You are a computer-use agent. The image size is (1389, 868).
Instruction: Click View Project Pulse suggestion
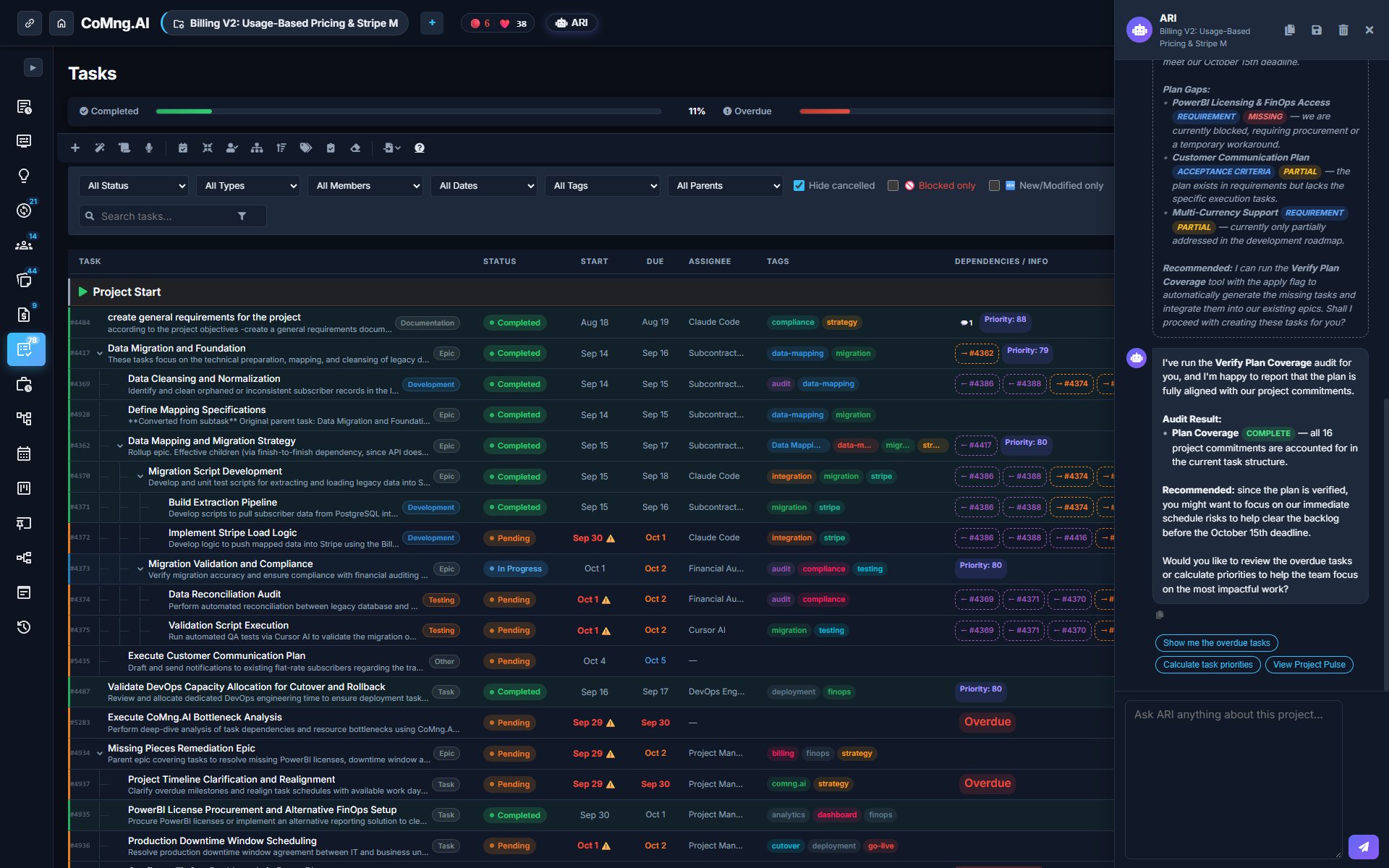1309,665
